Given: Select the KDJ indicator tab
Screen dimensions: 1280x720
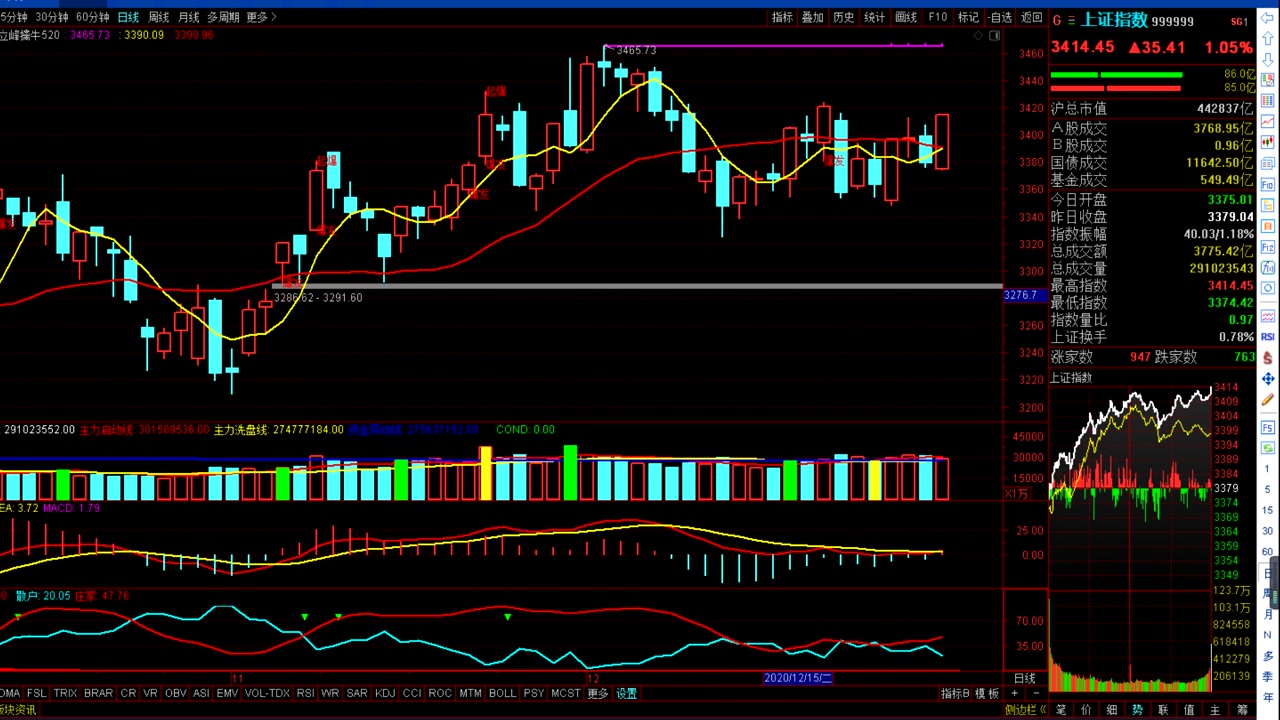Looking at the screenshot, I should (385, 693).
